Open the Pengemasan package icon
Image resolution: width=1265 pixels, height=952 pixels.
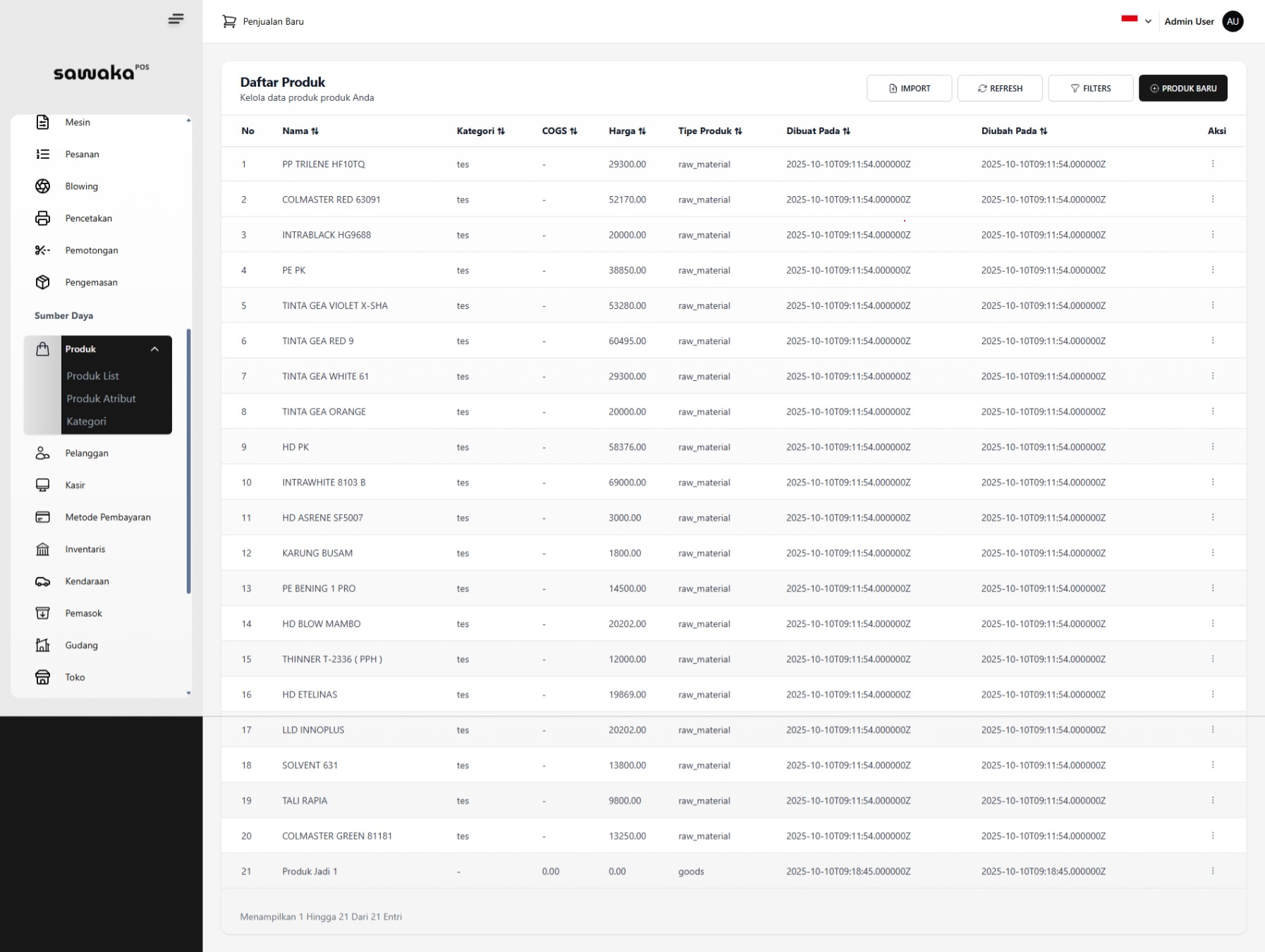click(43, 282)
